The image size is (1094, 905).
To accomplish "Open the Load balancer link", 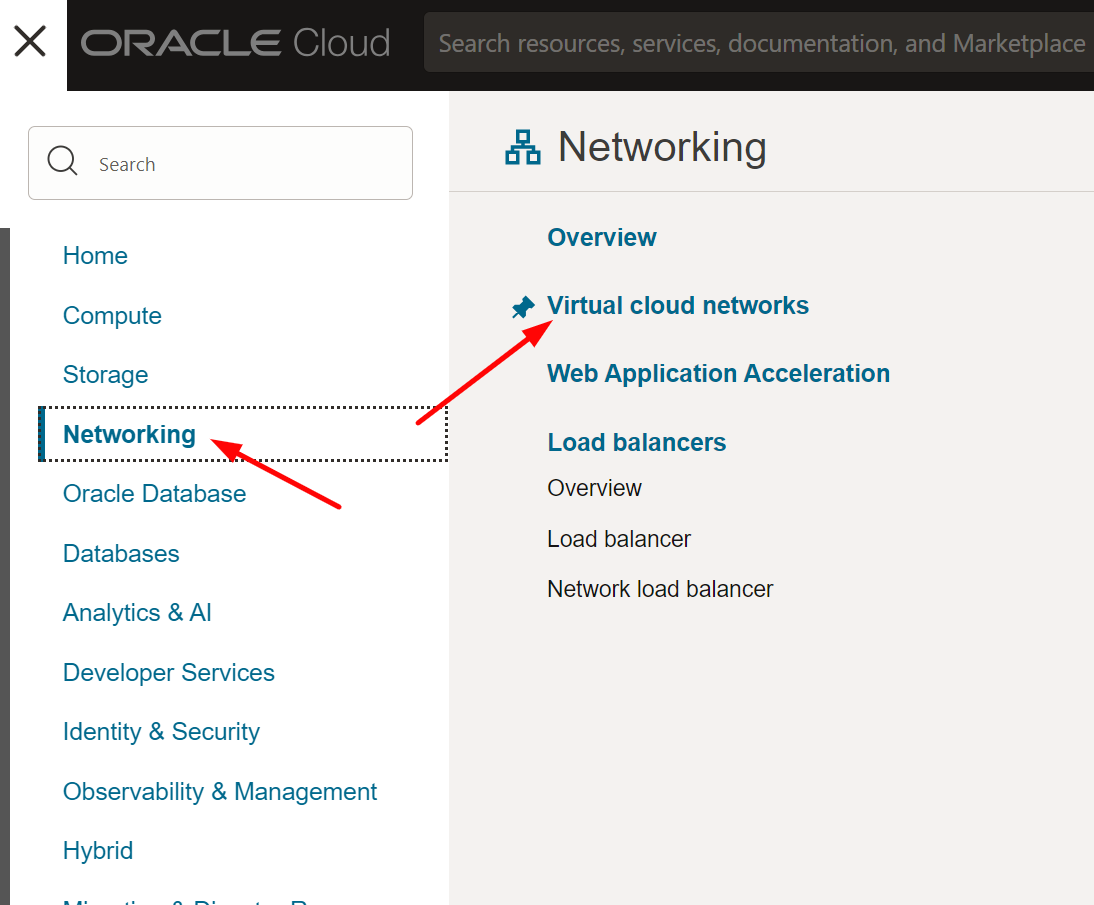I will point(619,539).
